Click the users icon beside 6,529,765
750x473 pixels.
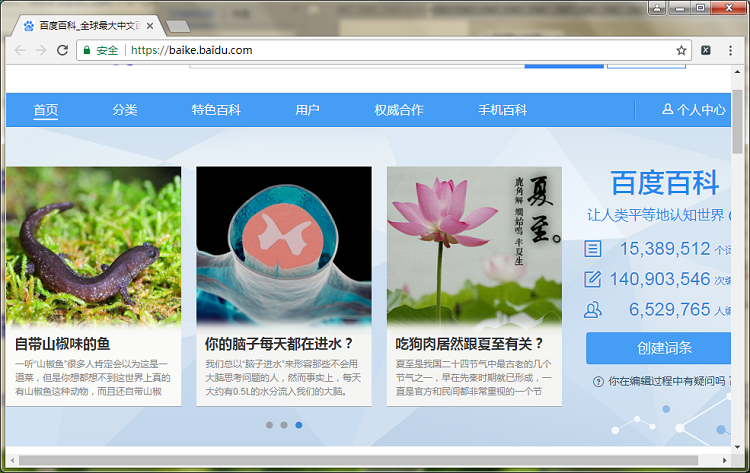[x=593, y=310]
